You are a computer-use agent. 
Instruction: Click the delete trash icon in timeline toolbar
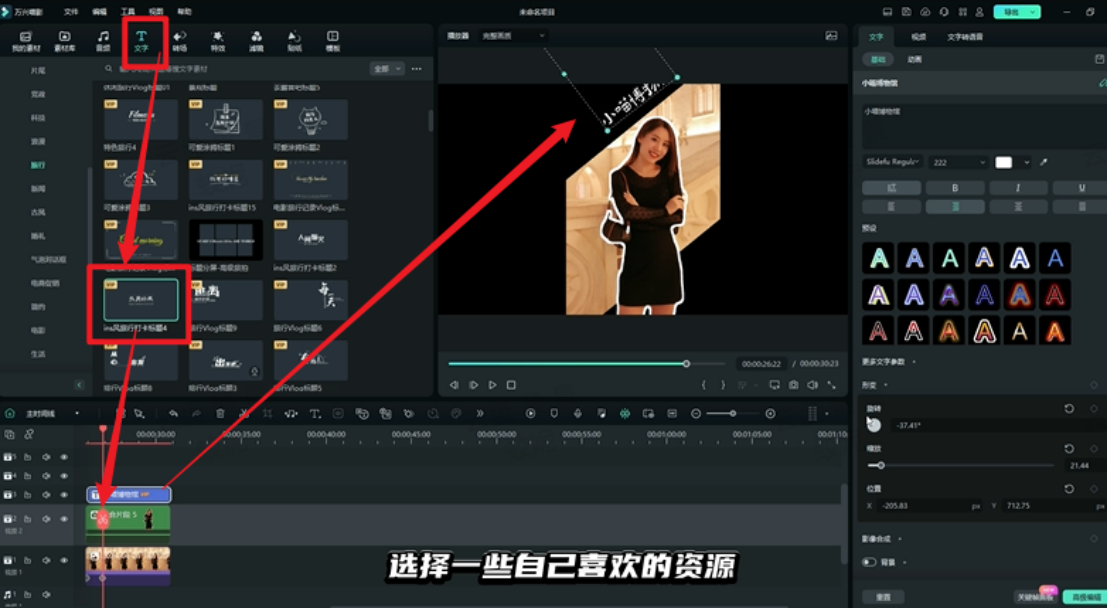pyautogui.click(x=220, y=413)
